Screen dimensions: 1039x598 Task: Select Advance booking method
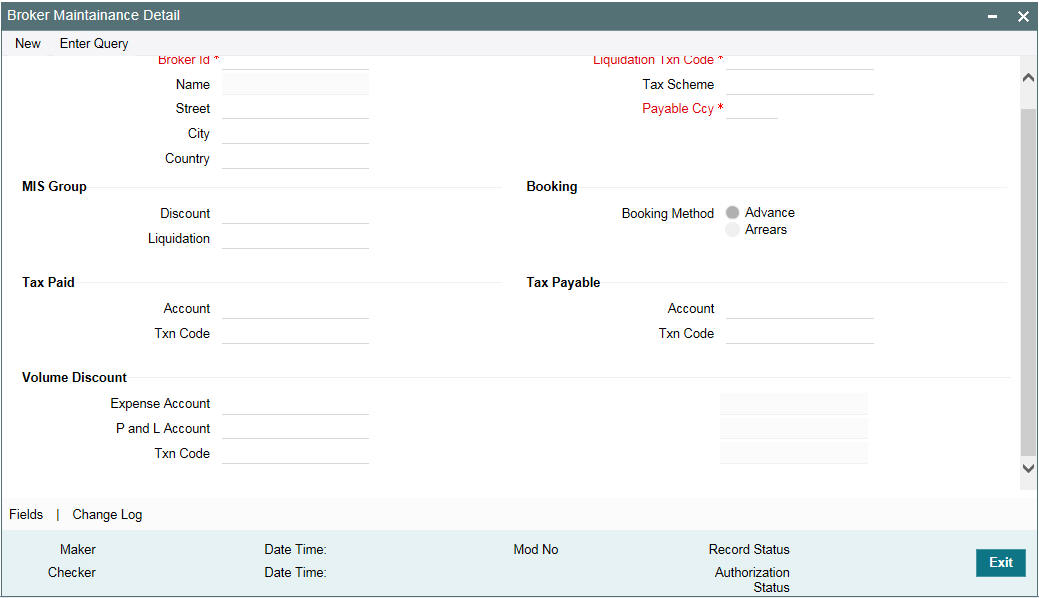tap(732, 212)
